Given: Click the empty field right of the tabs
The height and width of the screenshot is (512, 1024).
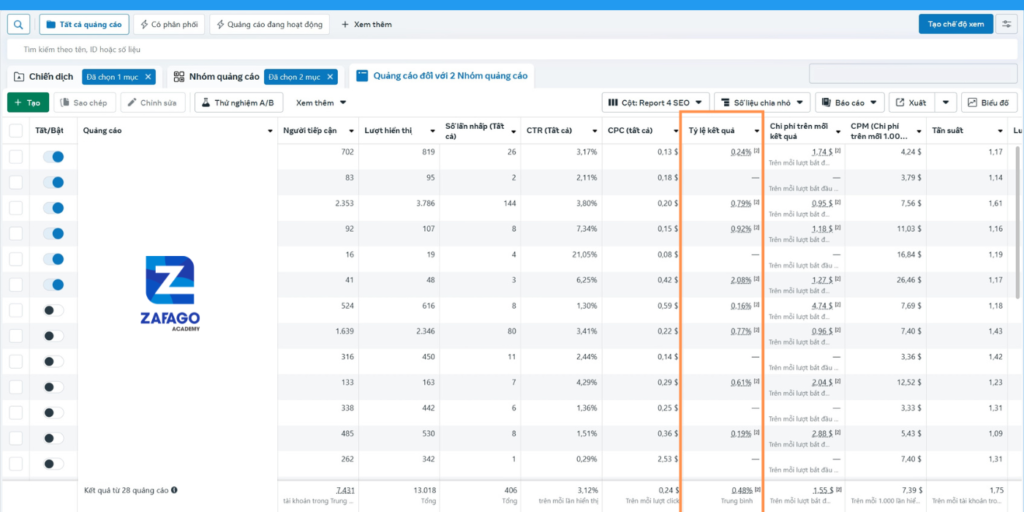Looking at the screenshot, I should coord(913,74).
